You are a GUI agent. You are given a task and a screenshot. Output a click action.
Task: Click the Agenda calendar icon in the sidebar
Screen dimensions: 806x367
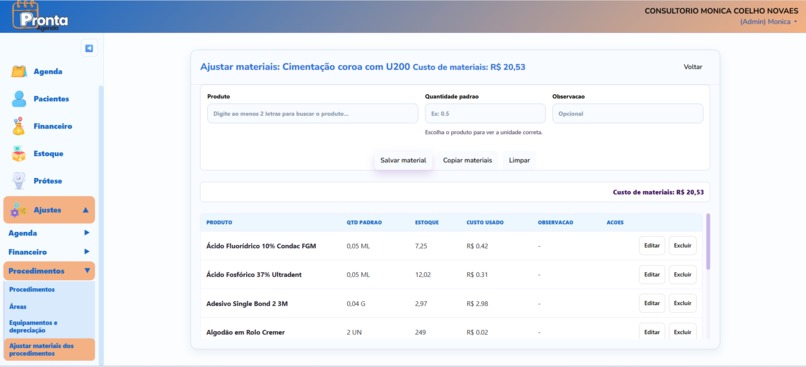pyautogui.click(x=19, y=71)
